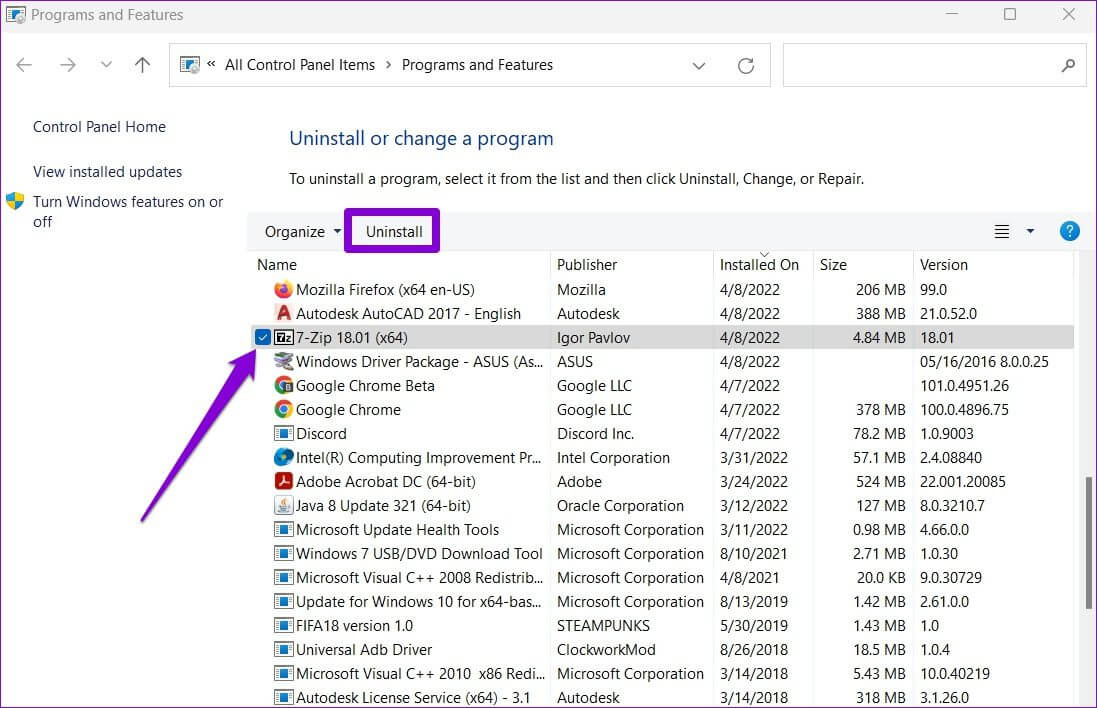Expand the breadcrumb overflow chevrons

click(211, 64)
